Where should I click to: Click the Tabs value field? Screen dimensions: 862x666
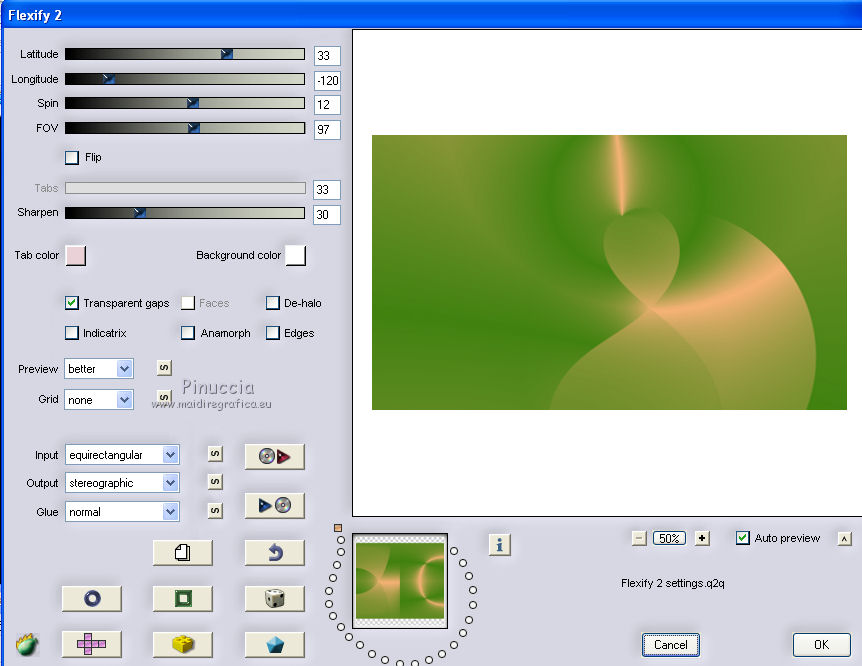[327, 190]
